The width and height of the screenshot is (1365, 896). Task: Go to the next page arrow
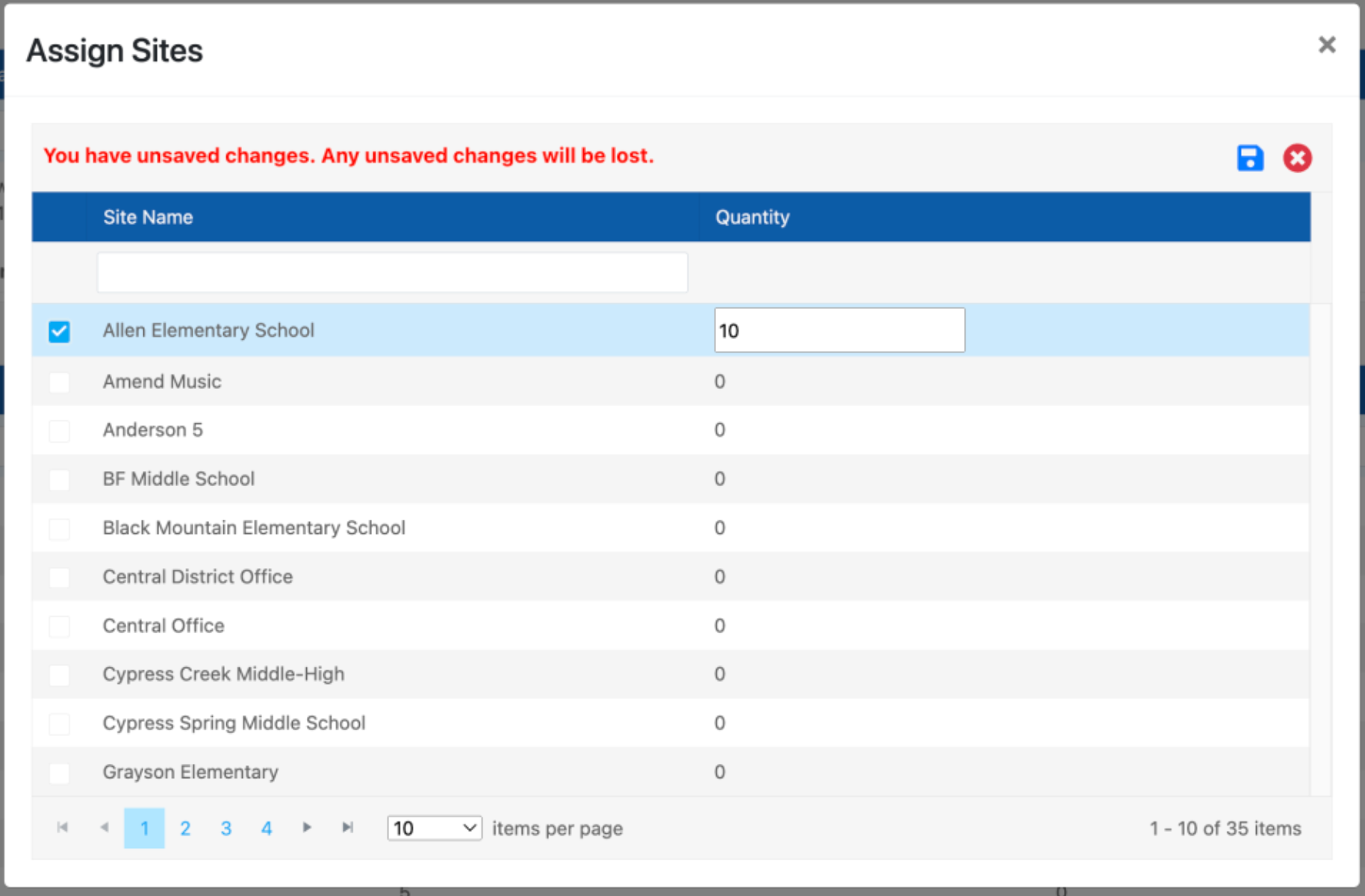(307, 827)
